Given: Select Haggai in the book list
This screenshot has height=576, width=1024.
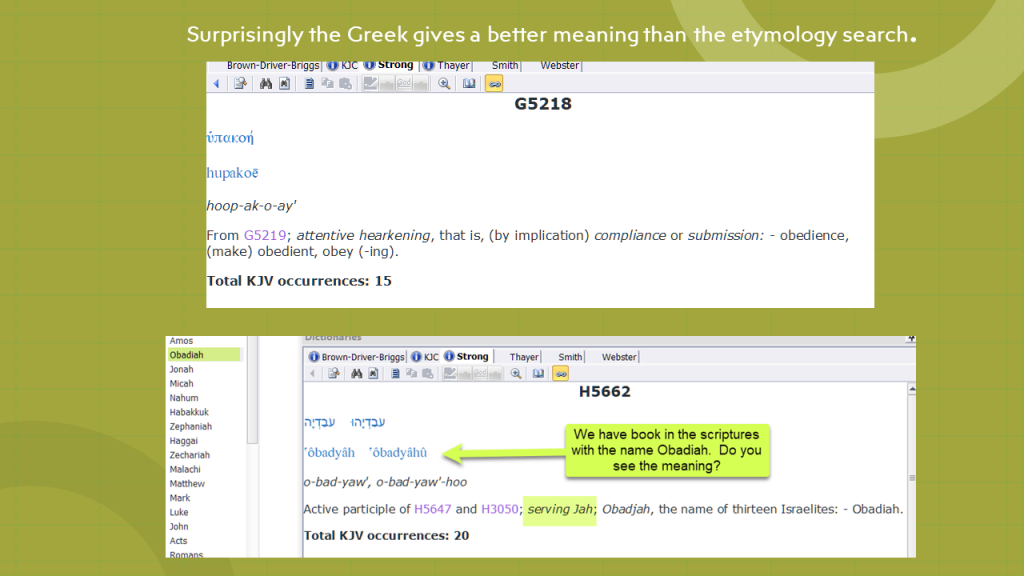Looking at the screenshot, I should tap(184, 441).
